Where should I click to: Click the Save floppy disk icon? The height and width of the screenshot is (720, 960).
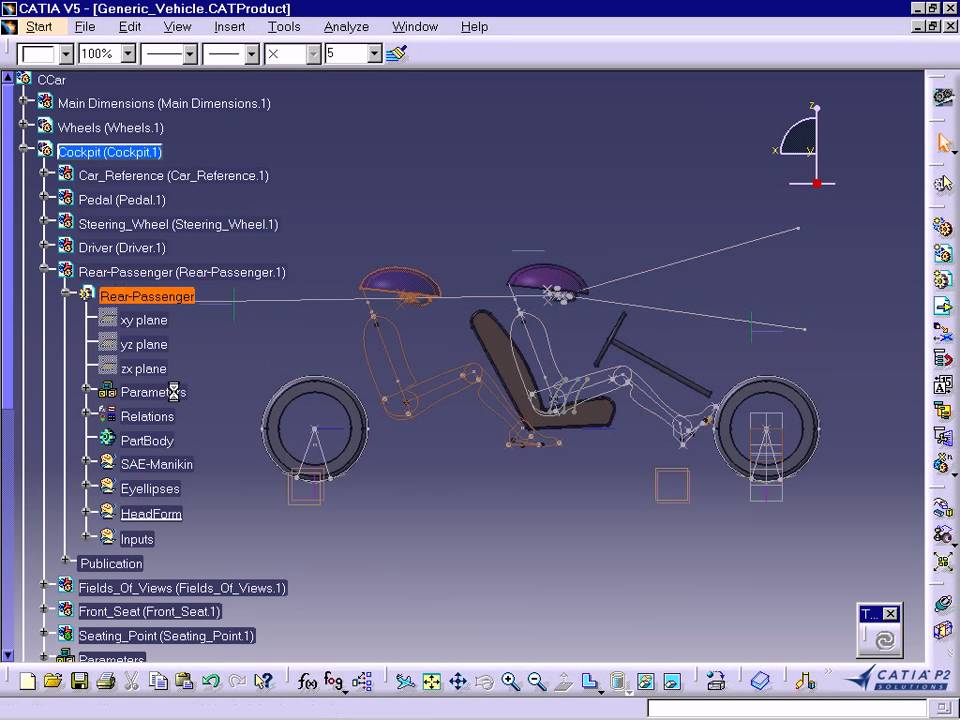pyautogui.click(x=79, y=682)
